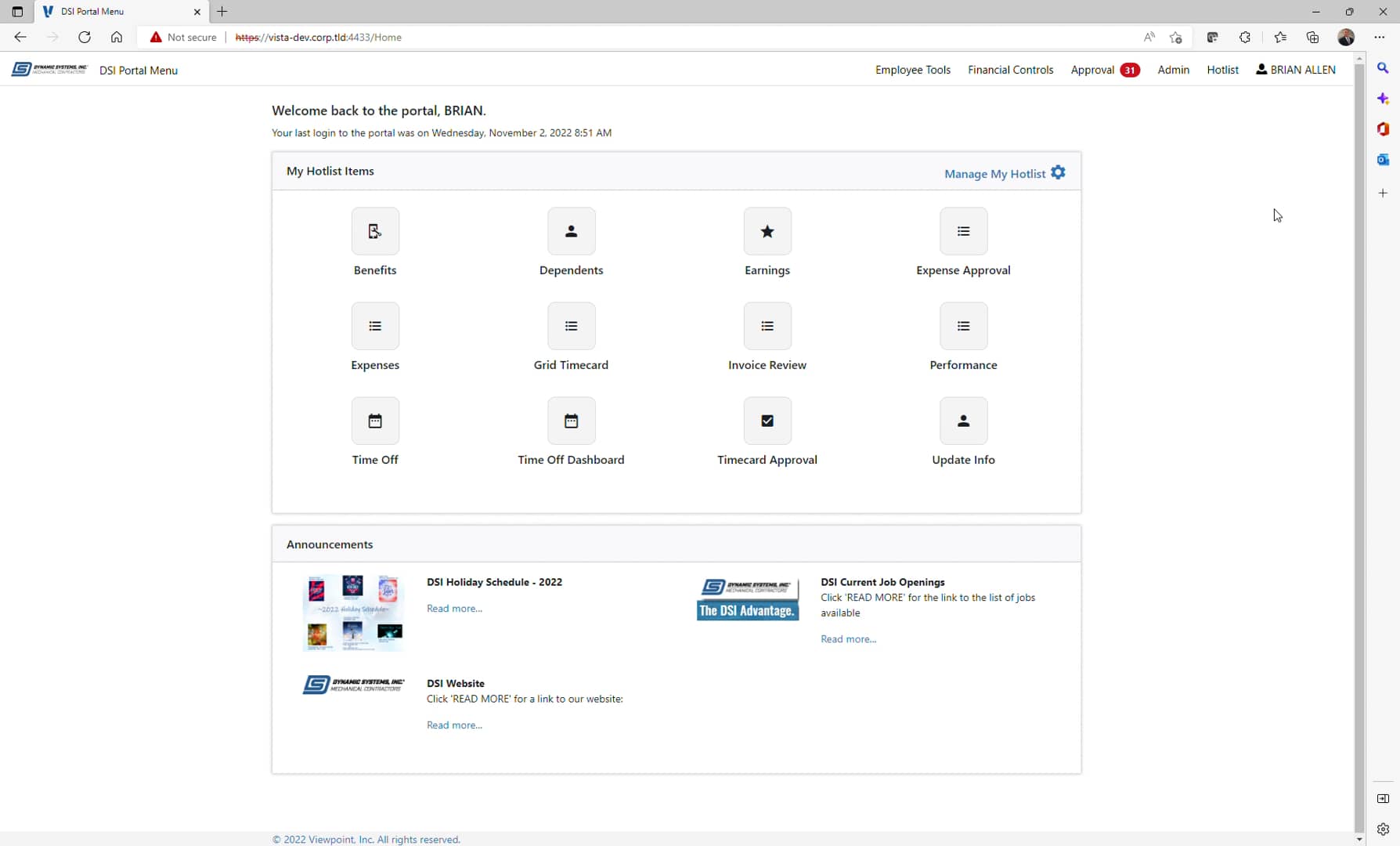Open the BRIAN ALLEN account menu

point(1295,70)
